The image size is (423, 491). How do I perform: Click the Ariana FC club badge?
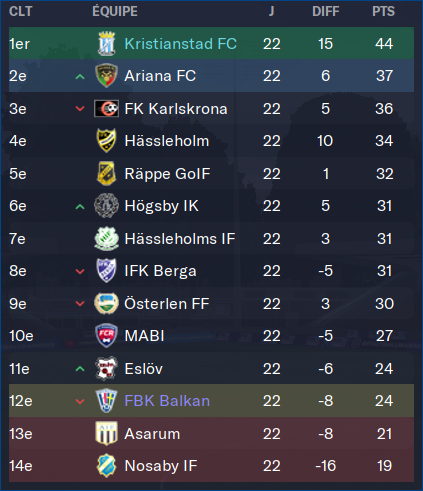coord(106,76)
